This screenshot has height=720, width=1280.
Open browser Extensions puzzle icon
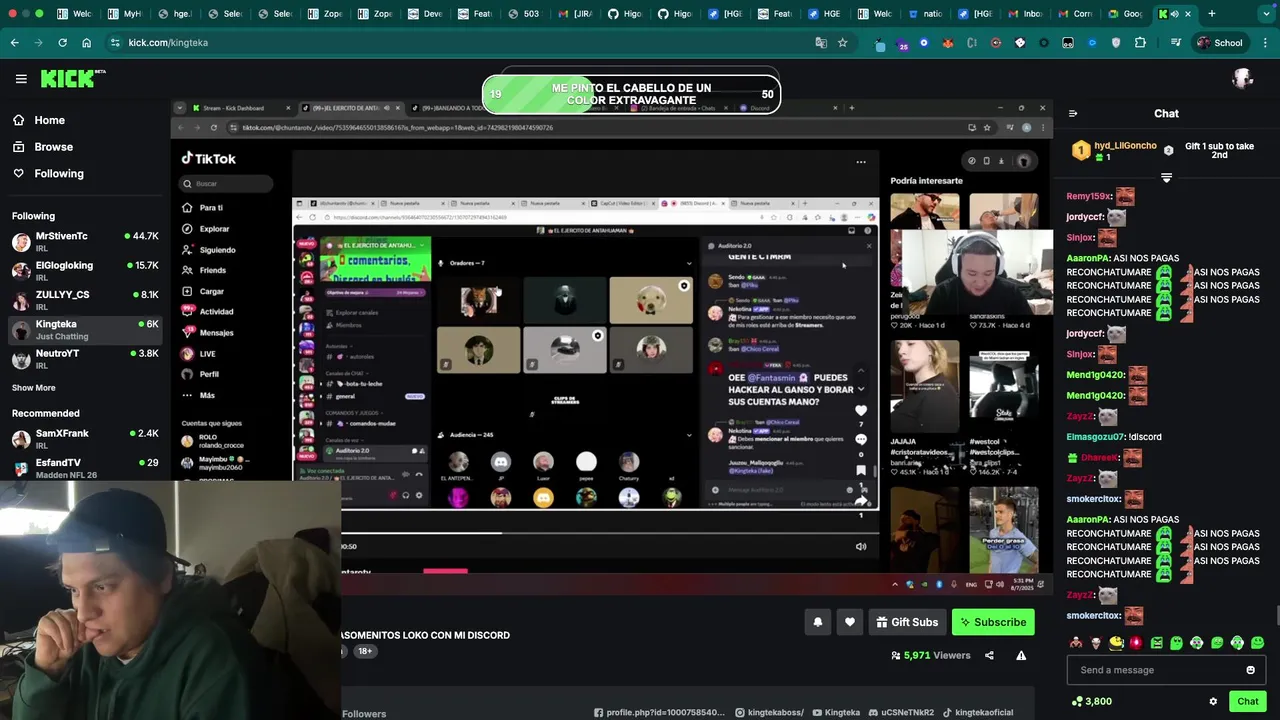pyautogui.click(x=1140, y=43)
